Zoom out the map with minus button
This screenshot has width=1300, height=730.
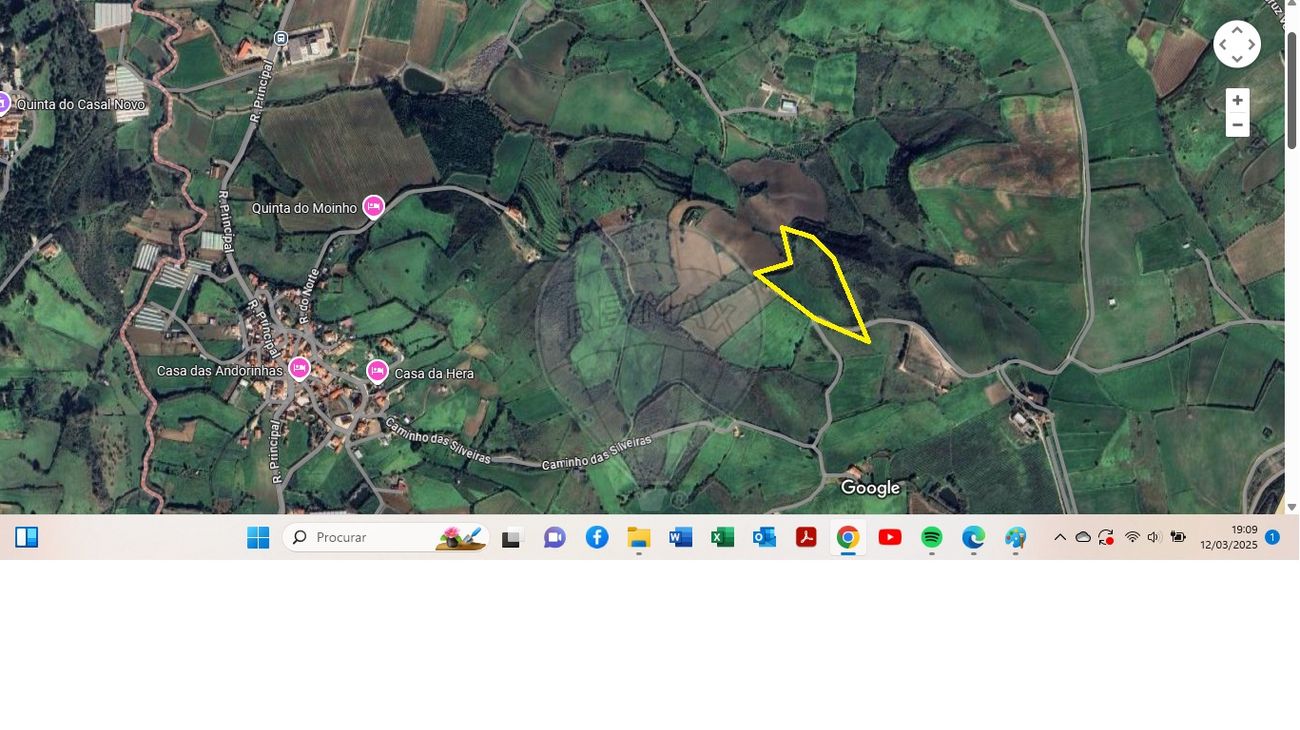coord(1237,125)
